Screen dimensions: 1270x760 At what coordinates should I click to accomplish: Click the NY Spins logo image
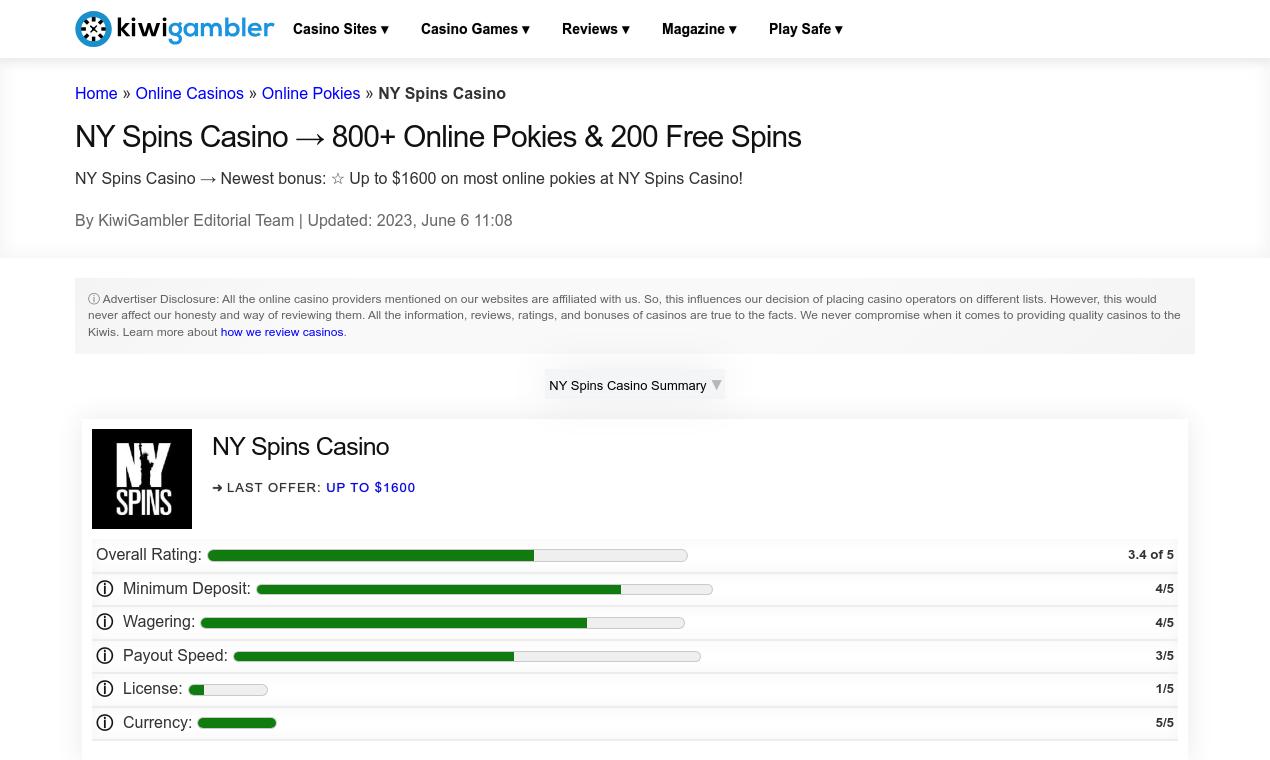pos(142,479)
